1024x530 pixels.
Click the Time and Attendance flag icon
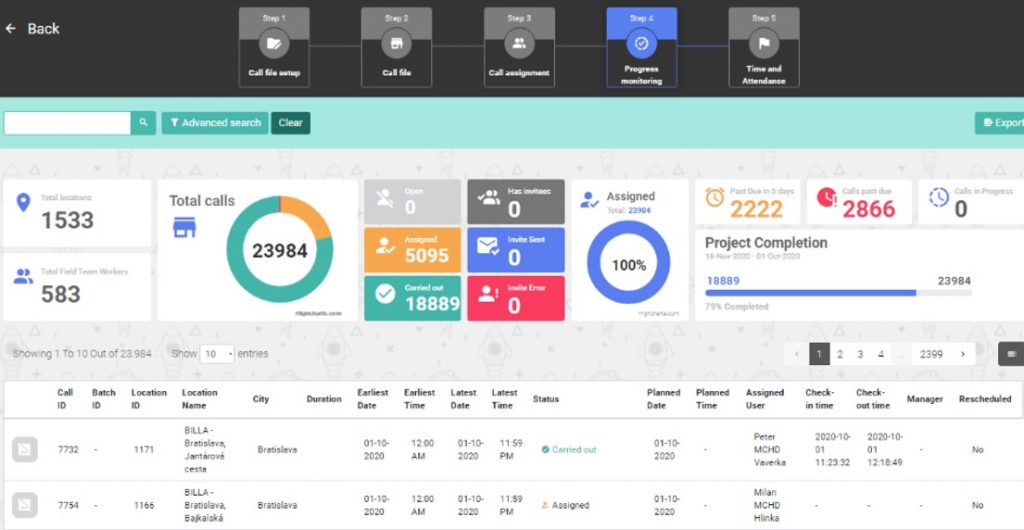[763, 44]
